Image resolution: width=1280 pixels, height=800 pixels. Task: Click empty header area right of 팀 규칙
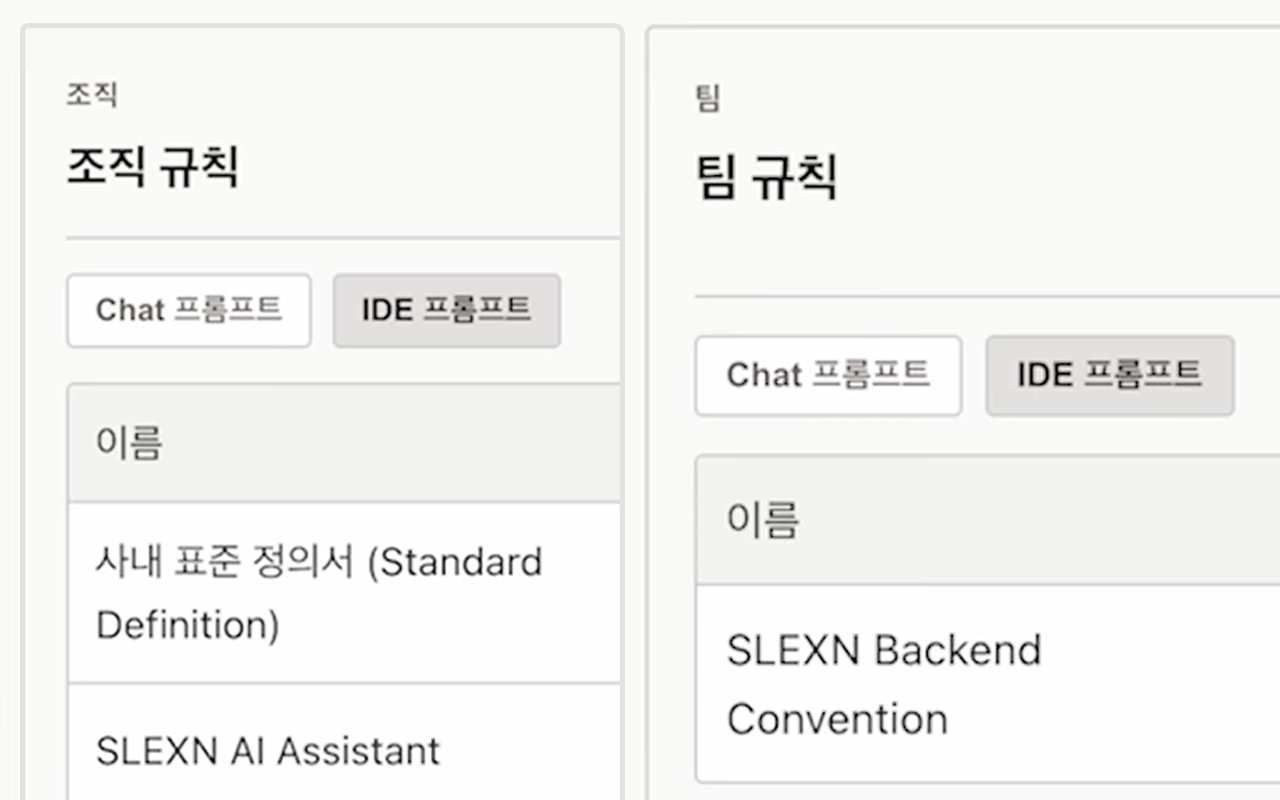coord(1059,176)
